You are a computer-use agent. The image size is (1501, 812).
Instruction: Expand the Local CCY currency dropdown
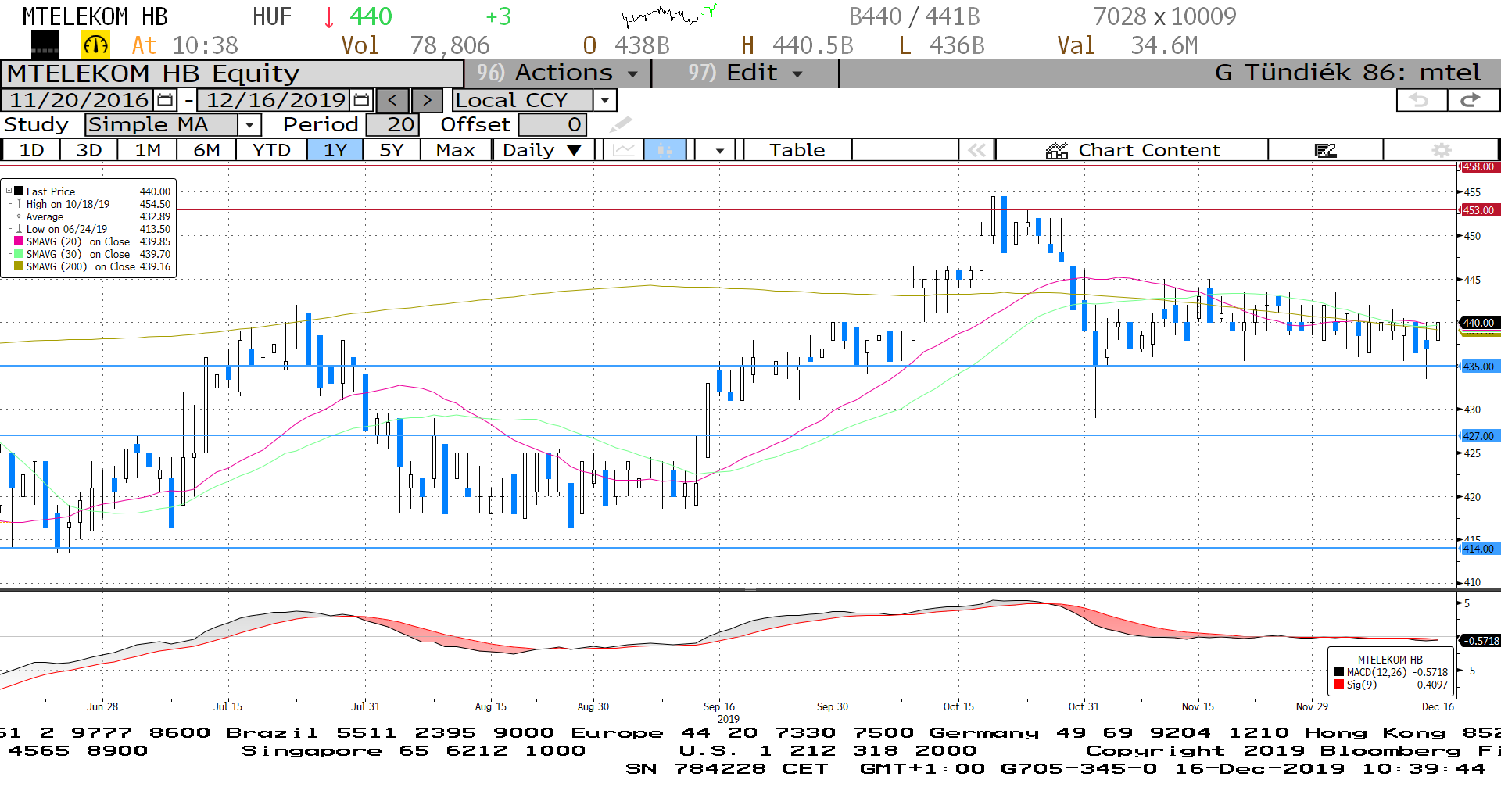[604, 100]
